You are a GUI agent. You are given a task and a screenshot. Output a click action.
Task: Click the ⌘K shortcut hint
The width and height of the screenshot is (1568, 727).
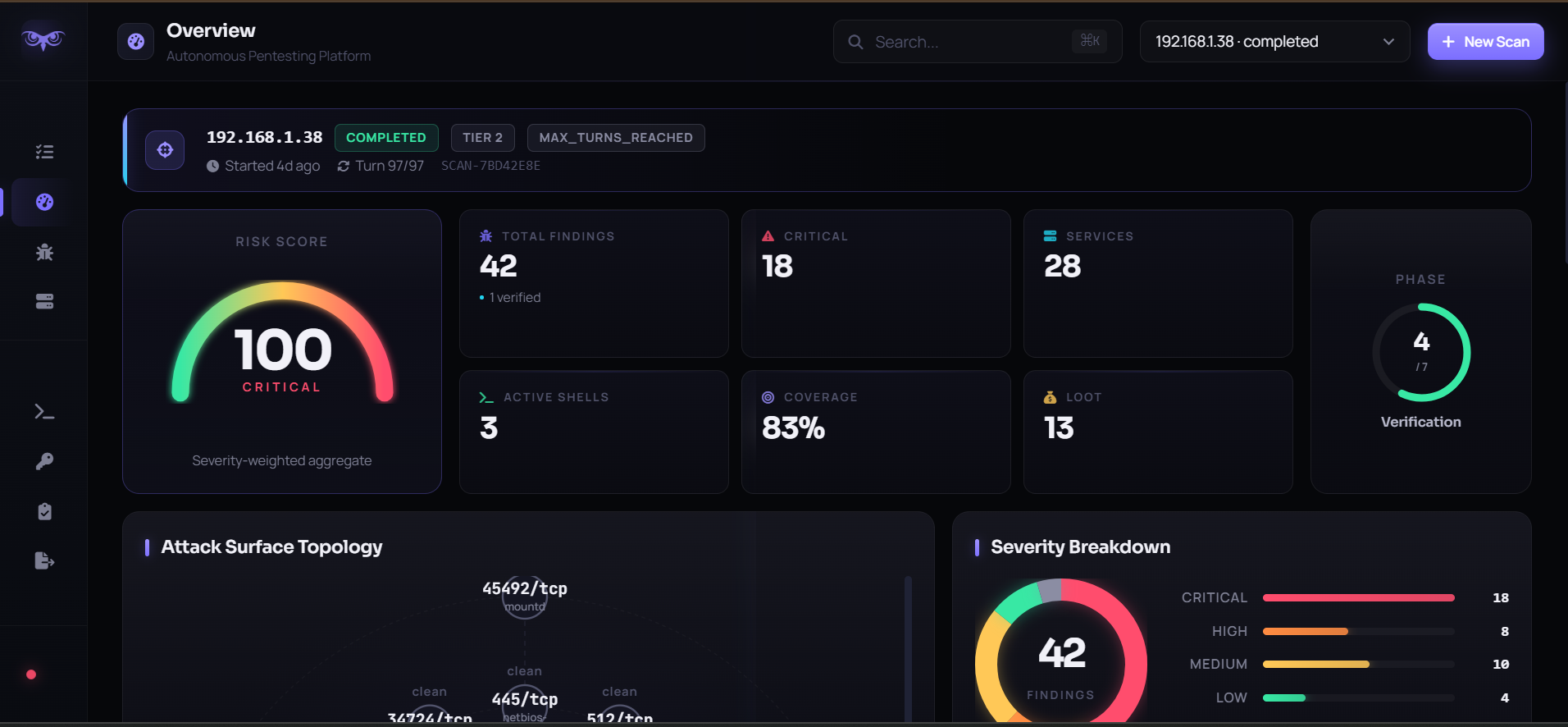[x=1090, y=41]
